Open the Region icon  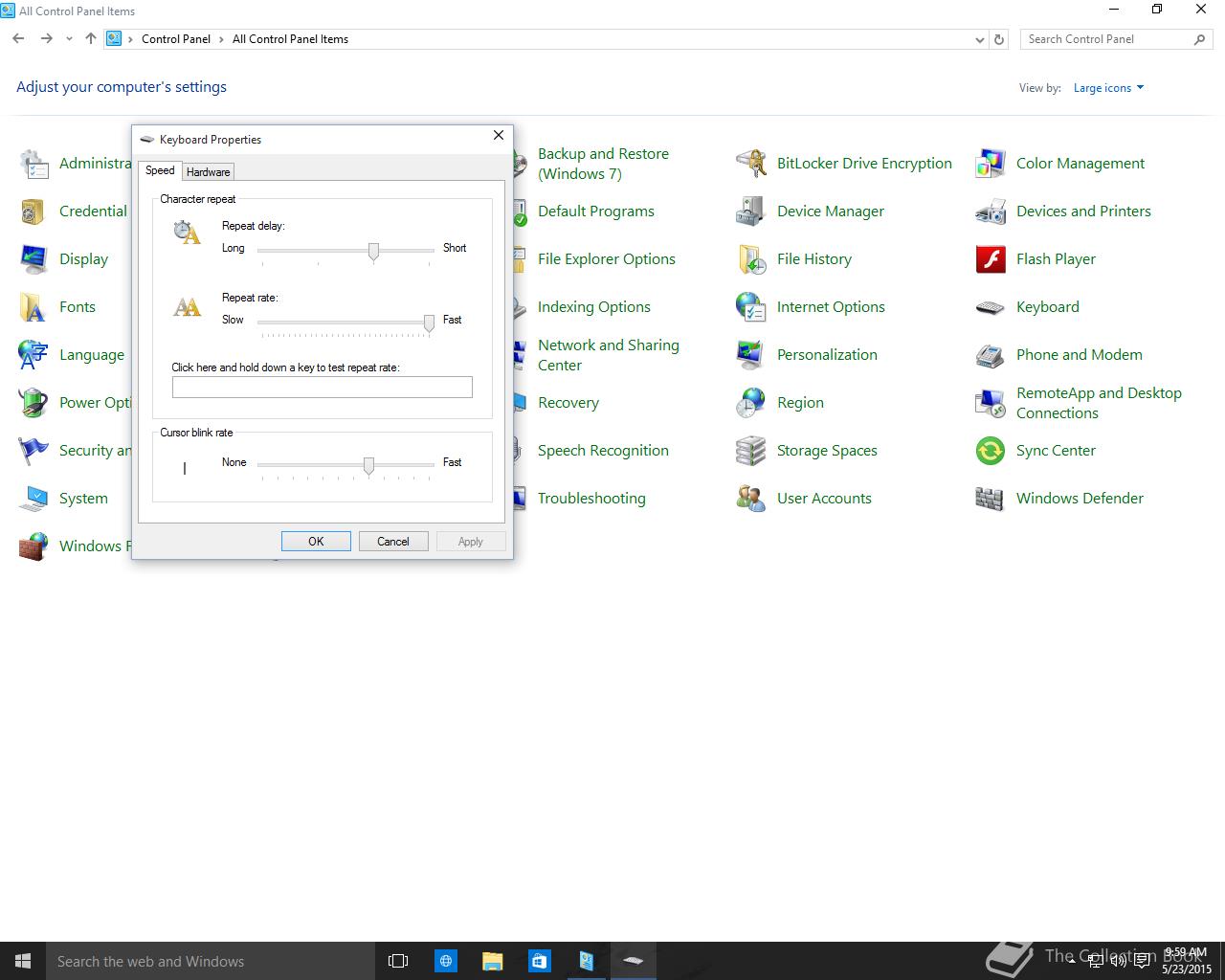pyautogui.click(x=750, y=403)
